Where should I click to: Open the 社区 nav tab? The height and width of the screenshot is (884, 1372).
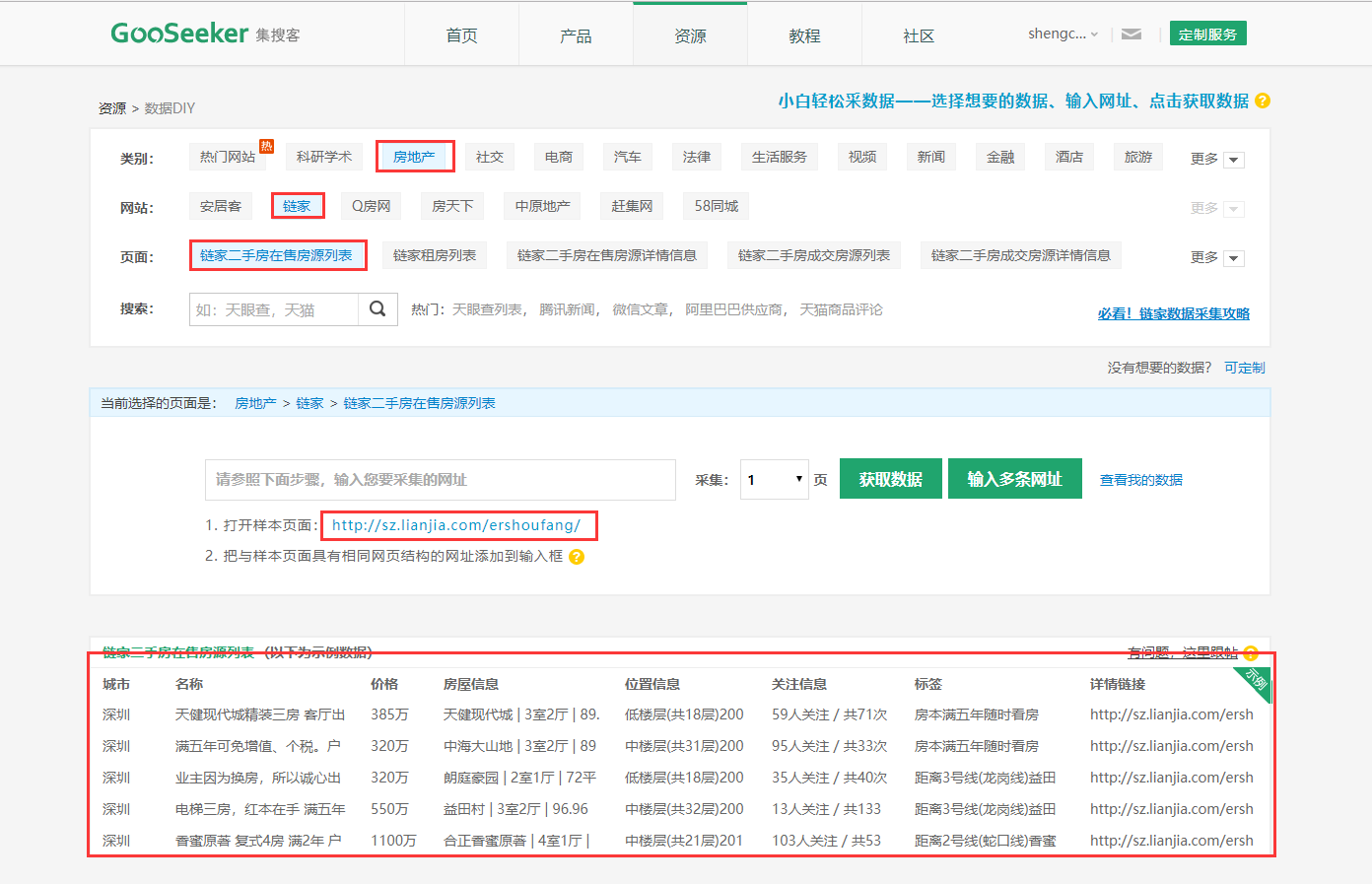(x=919, y=35)
